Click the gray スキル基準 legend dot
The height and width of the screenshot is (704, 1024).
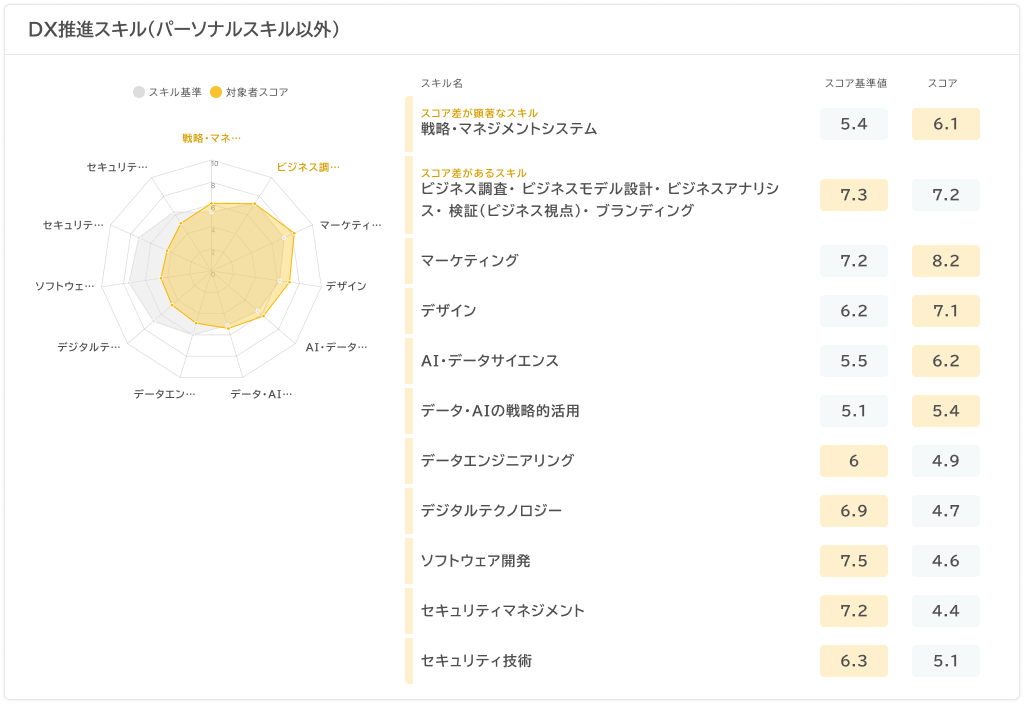pyautogui.click(x=139, y=92)
